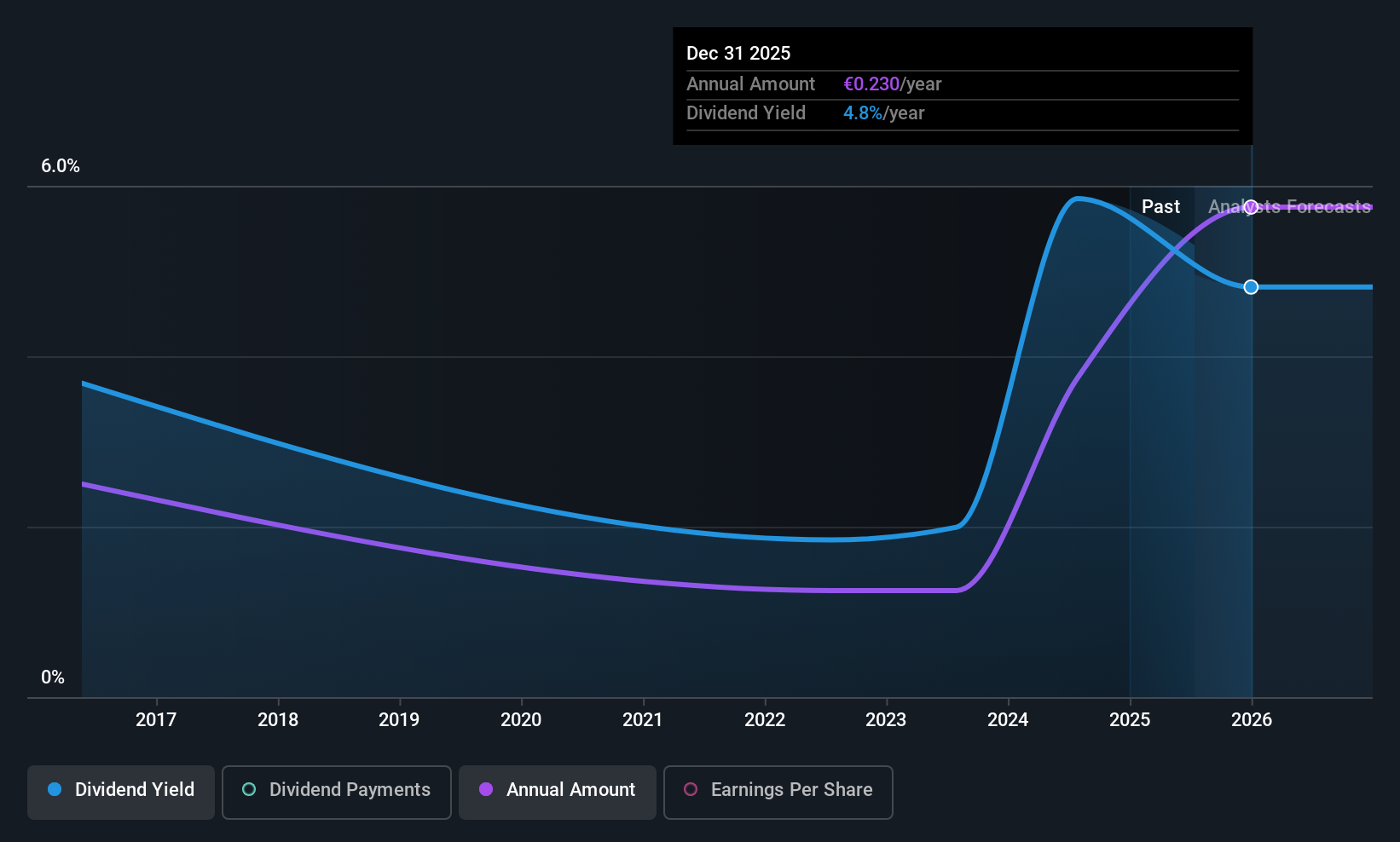Click the 2018 x-axis label
Viewport: 1400px width, 842px height.
(278, 720)
